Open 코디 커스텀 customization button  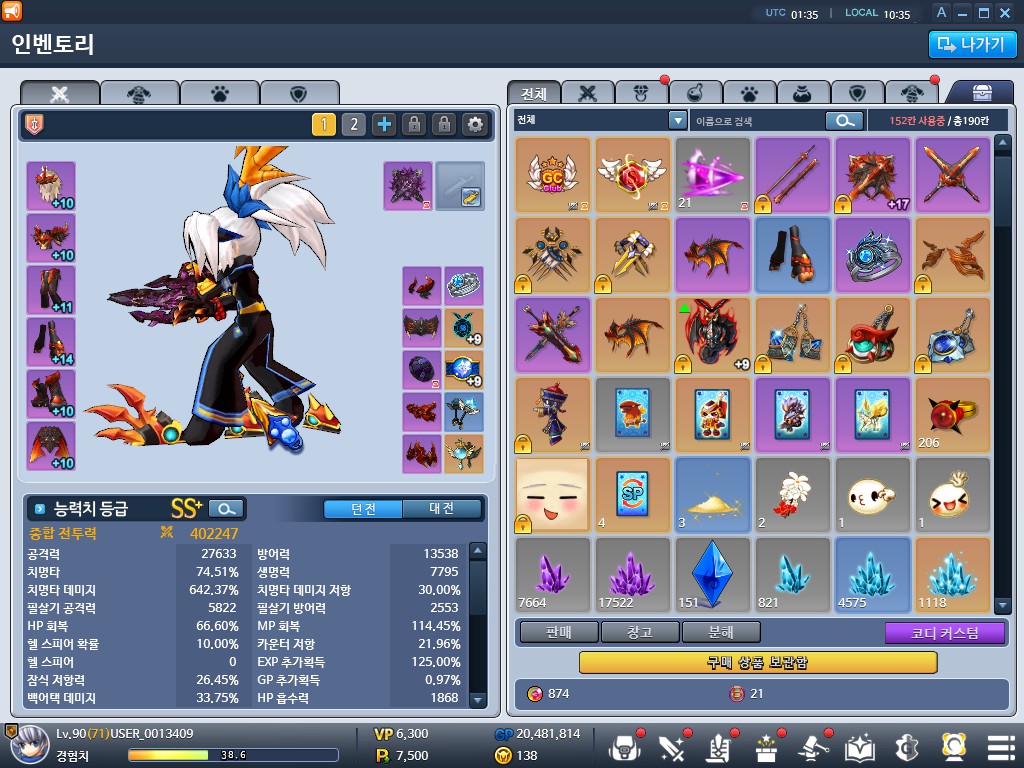click(944, 633)
